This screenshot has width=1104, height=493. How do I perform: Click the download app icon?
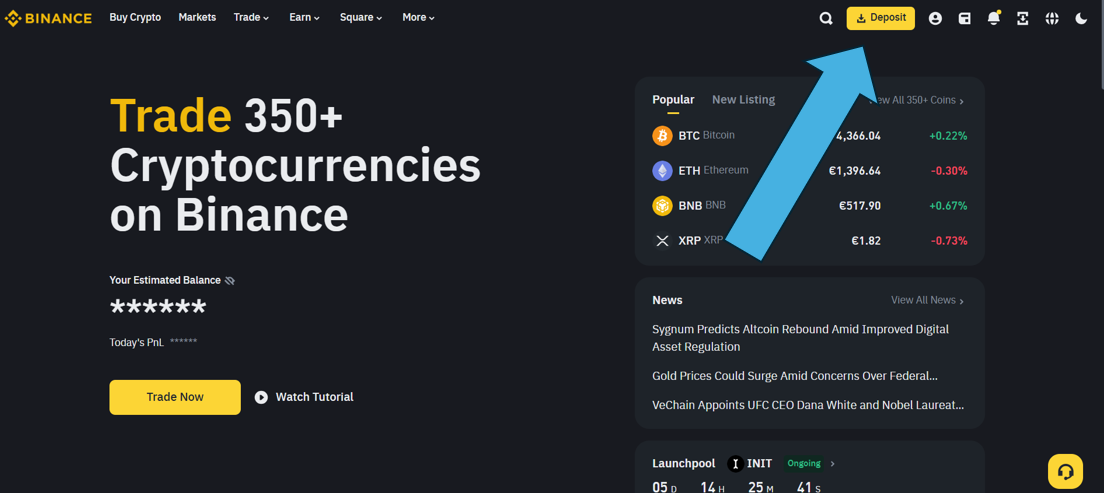[1022, 18]
